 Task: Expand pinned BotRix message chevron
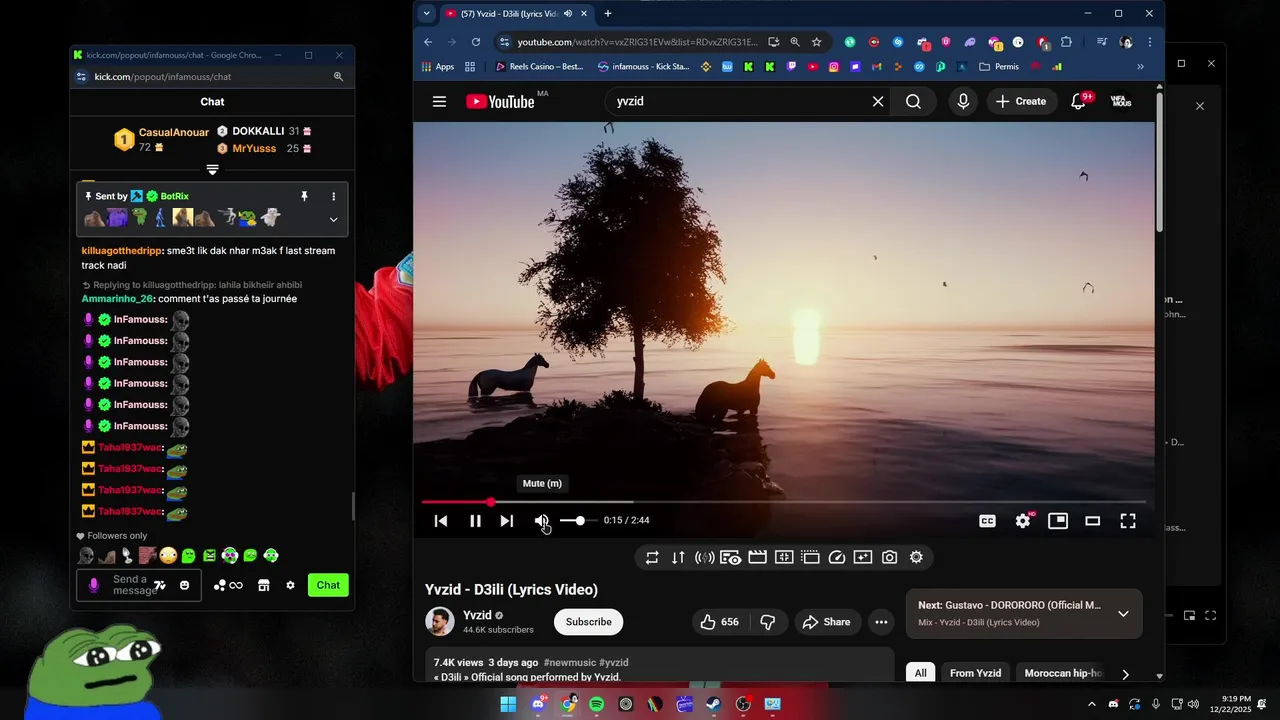coord(333,219)
